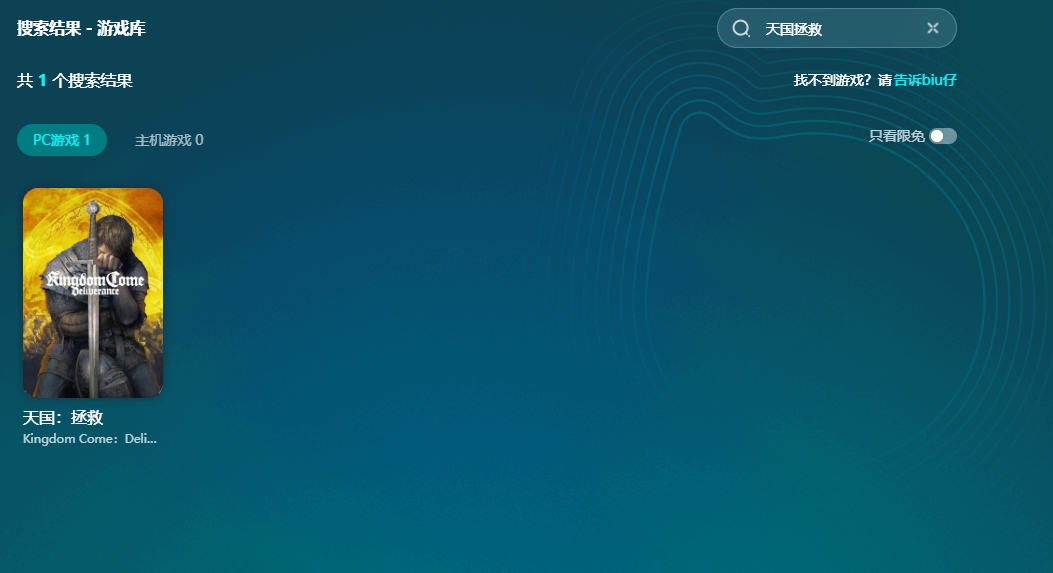Open the 告诉biu仔 link
The height and width of the screenshot is (573, 1053).
coord(925,80)
